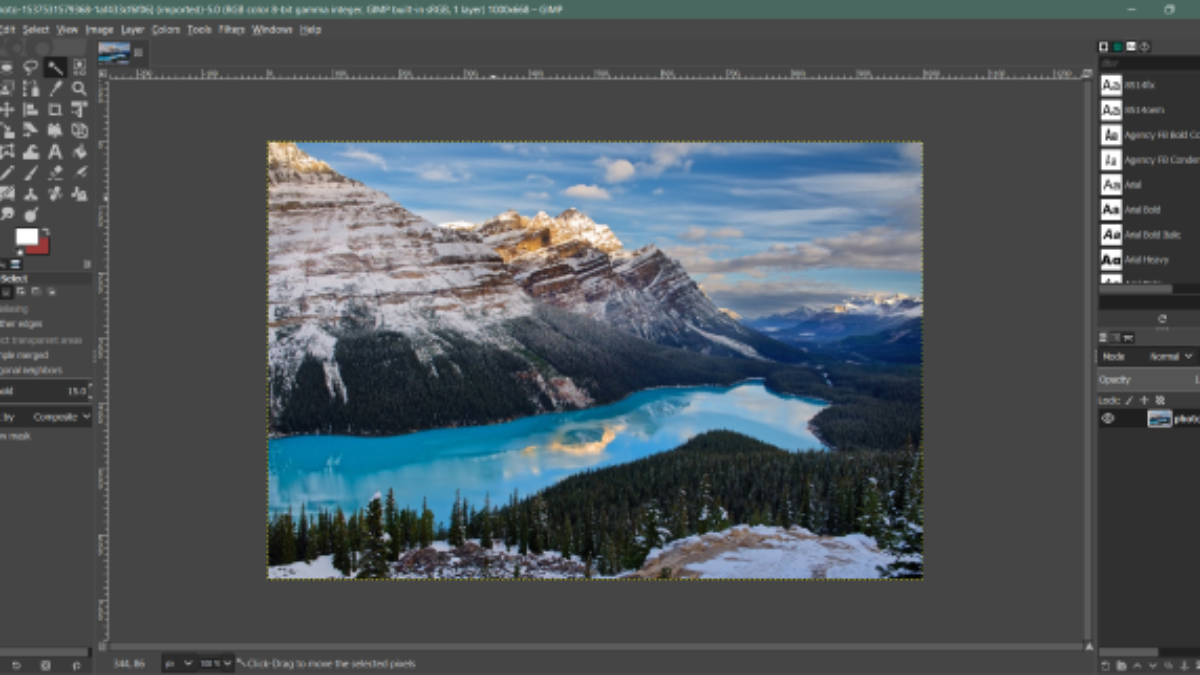This screenshot has width=1200, height=675.
Task: Open the Composite select-by dropdown
Action: tap(60, 417)
